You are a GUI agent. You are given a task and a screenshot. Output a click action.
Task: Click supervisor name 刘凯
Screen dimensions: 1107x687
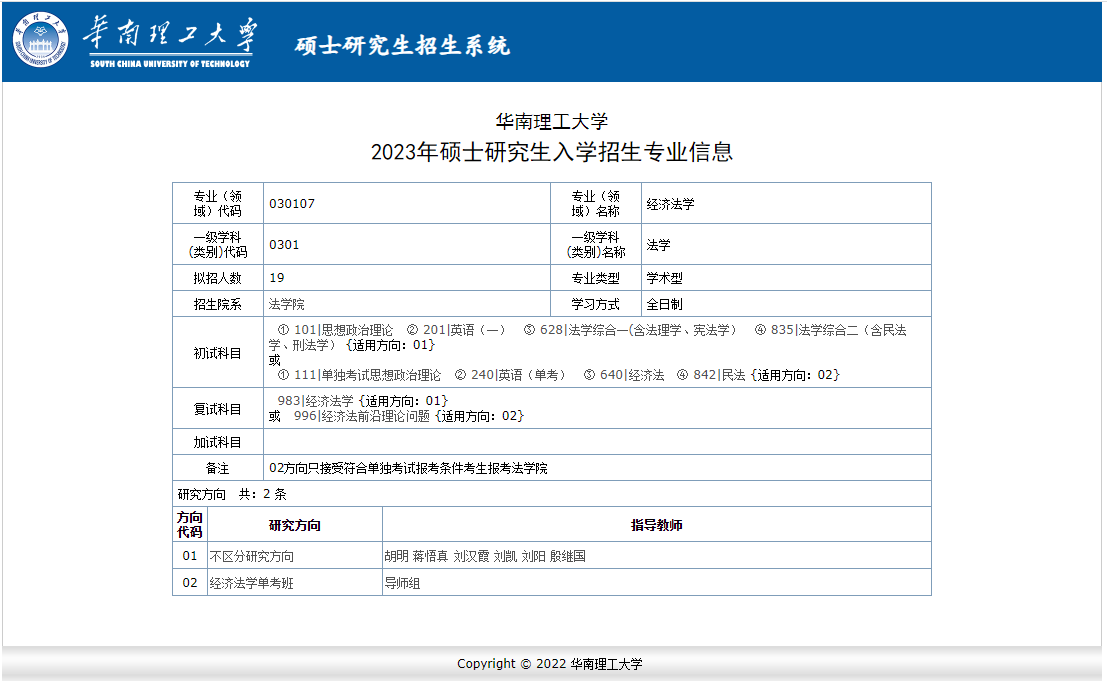tap(505, 556)
